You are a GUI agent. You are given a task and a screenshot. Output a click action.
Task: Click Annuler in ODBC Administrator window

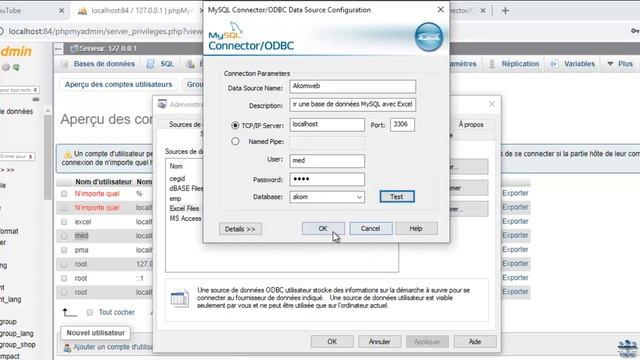click(x=380, y=342)
